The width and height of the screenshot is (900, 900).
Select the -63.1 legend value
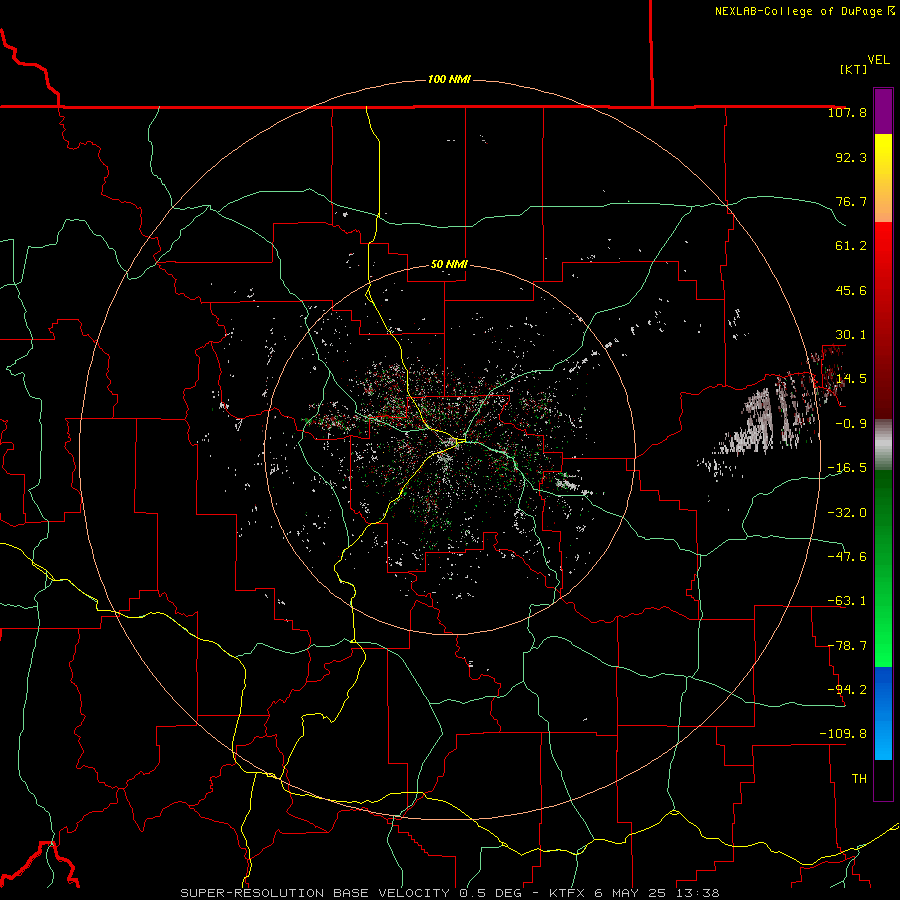pos(847,601)
